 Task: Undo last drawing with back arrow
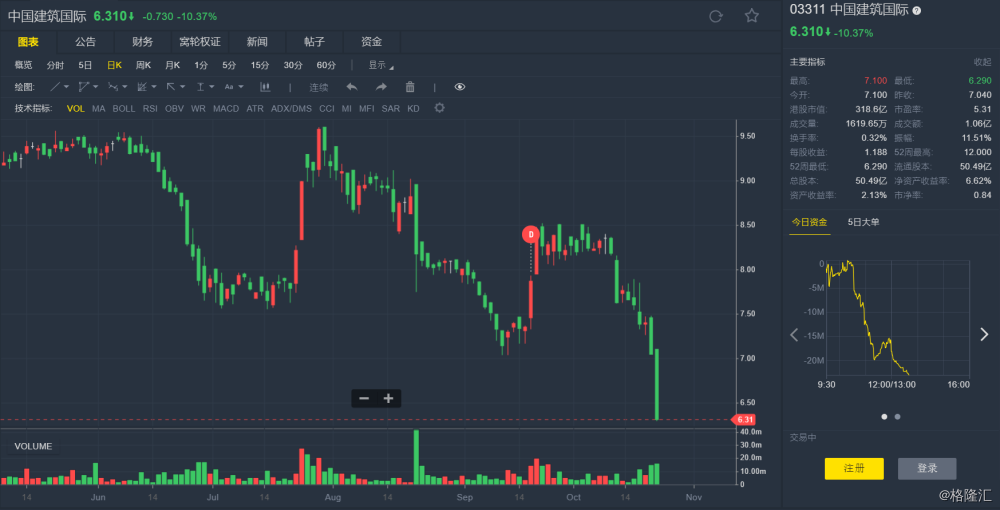(352, 87)
